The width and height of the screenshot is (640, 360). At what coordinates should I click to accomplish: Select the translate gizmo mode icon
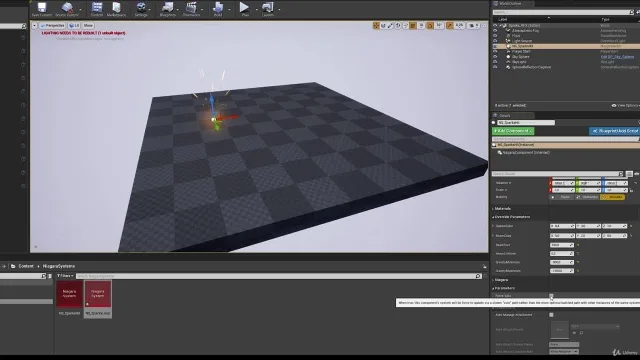(376, 26)
